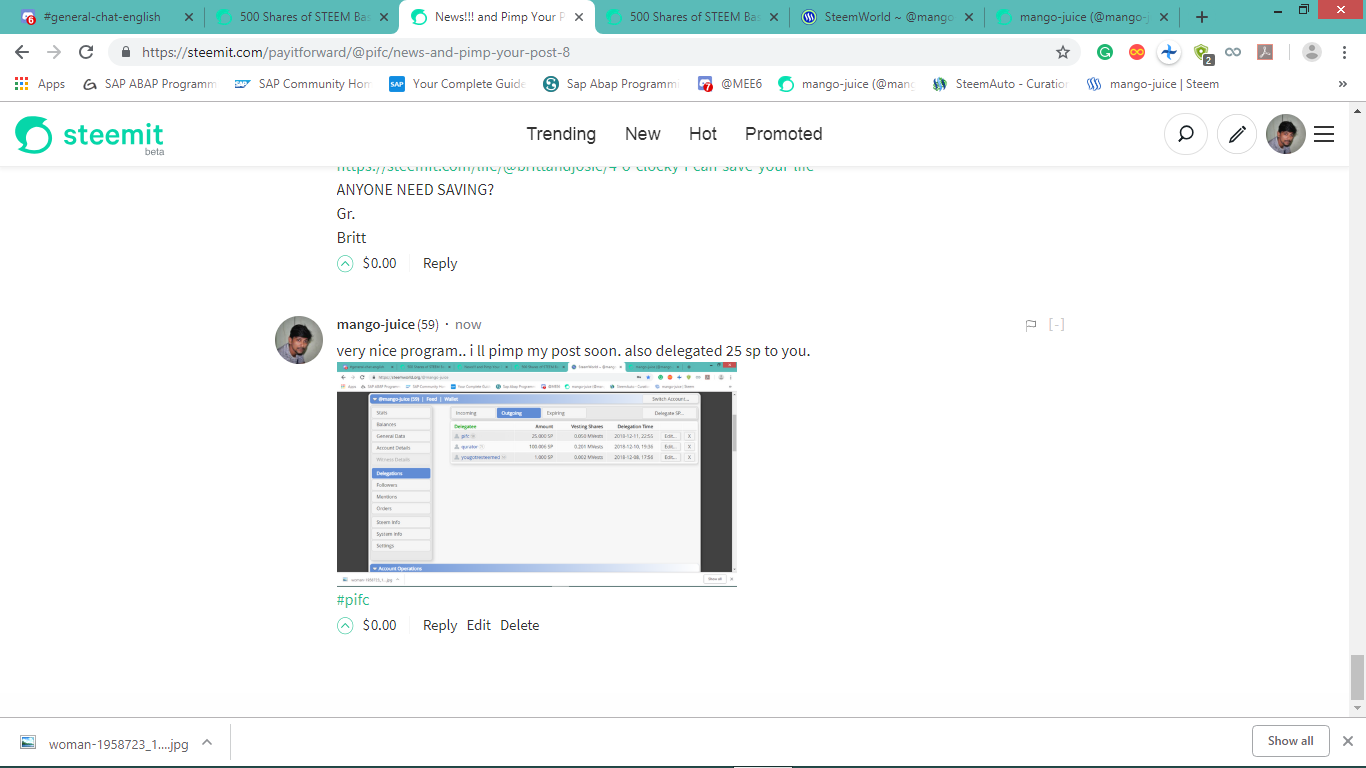Open the red infinity extension icon
Image resolution: width=1366 pixels, height=768 pixels.
[x=1137, y=52]
